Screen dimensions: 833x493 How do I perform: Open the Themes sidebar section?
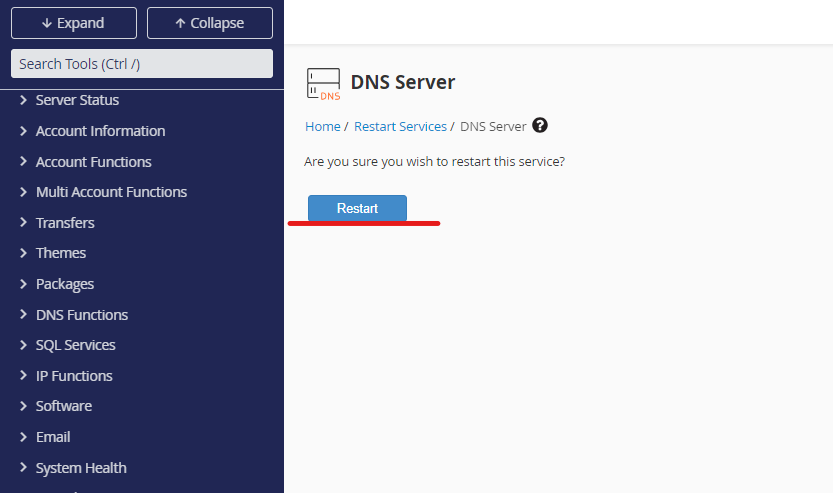coord(61,253)
